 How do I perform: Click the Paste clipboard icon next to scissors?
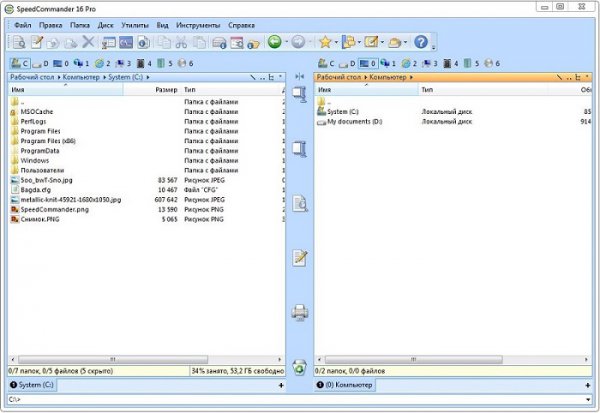click(199, 42)
